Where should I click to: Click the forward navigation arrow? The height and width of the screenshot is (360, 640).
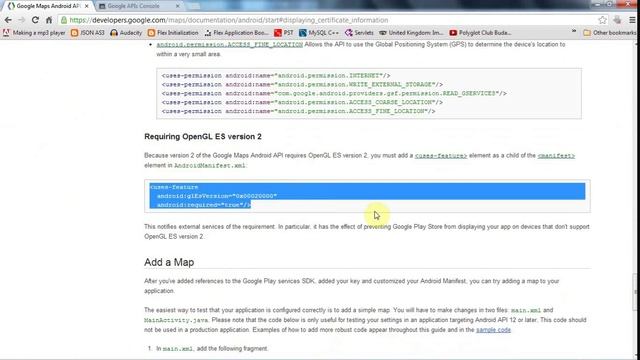tap(21, 20)
